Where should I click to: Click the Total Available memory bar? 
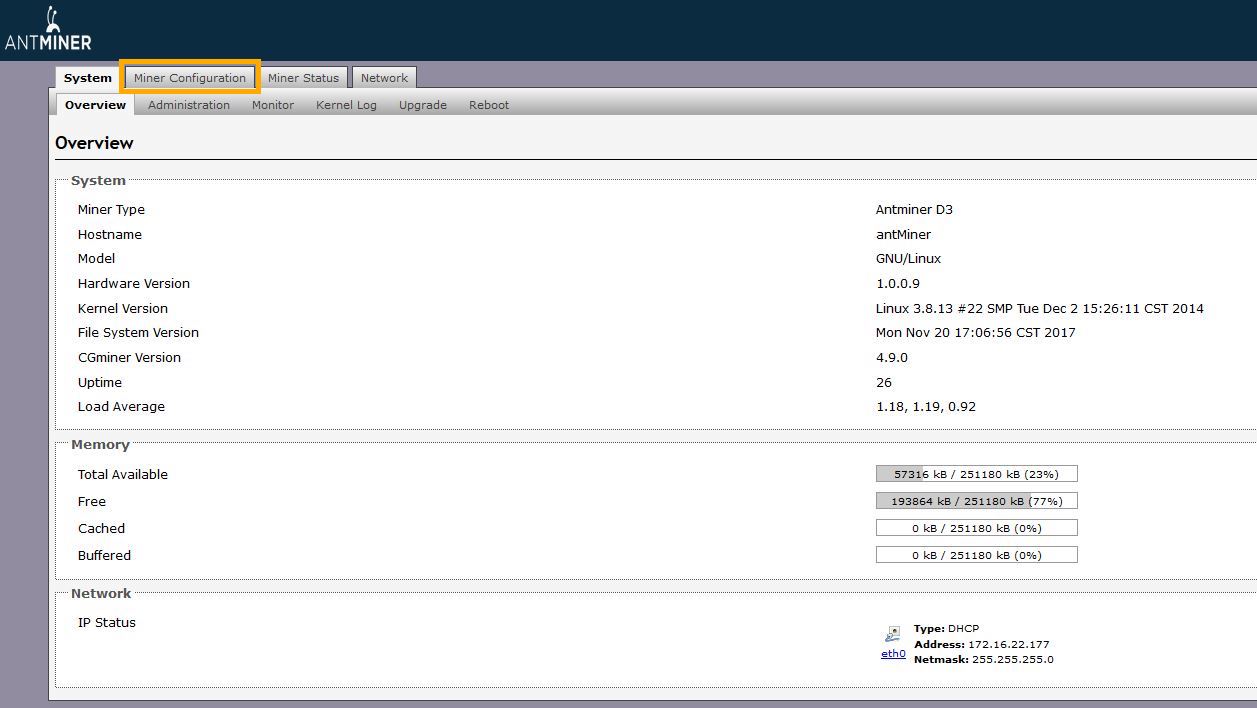976,474
